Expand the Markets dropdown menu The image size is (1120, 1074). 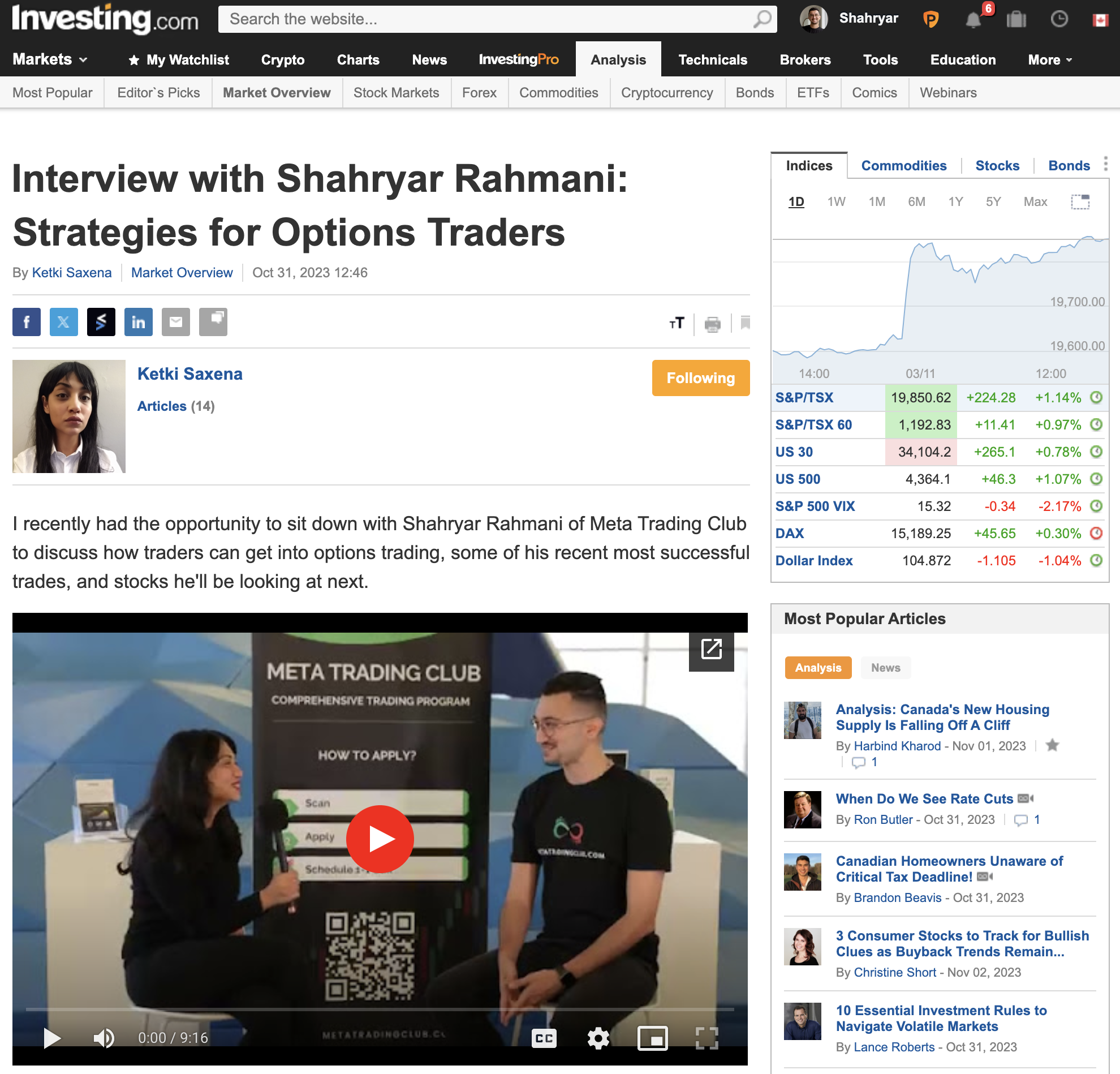click(50, 59)
